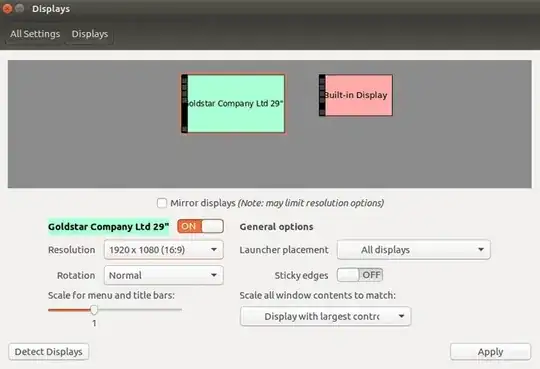540x369 pixels.
Task: Click the General options heading
Action: (277, 227)
